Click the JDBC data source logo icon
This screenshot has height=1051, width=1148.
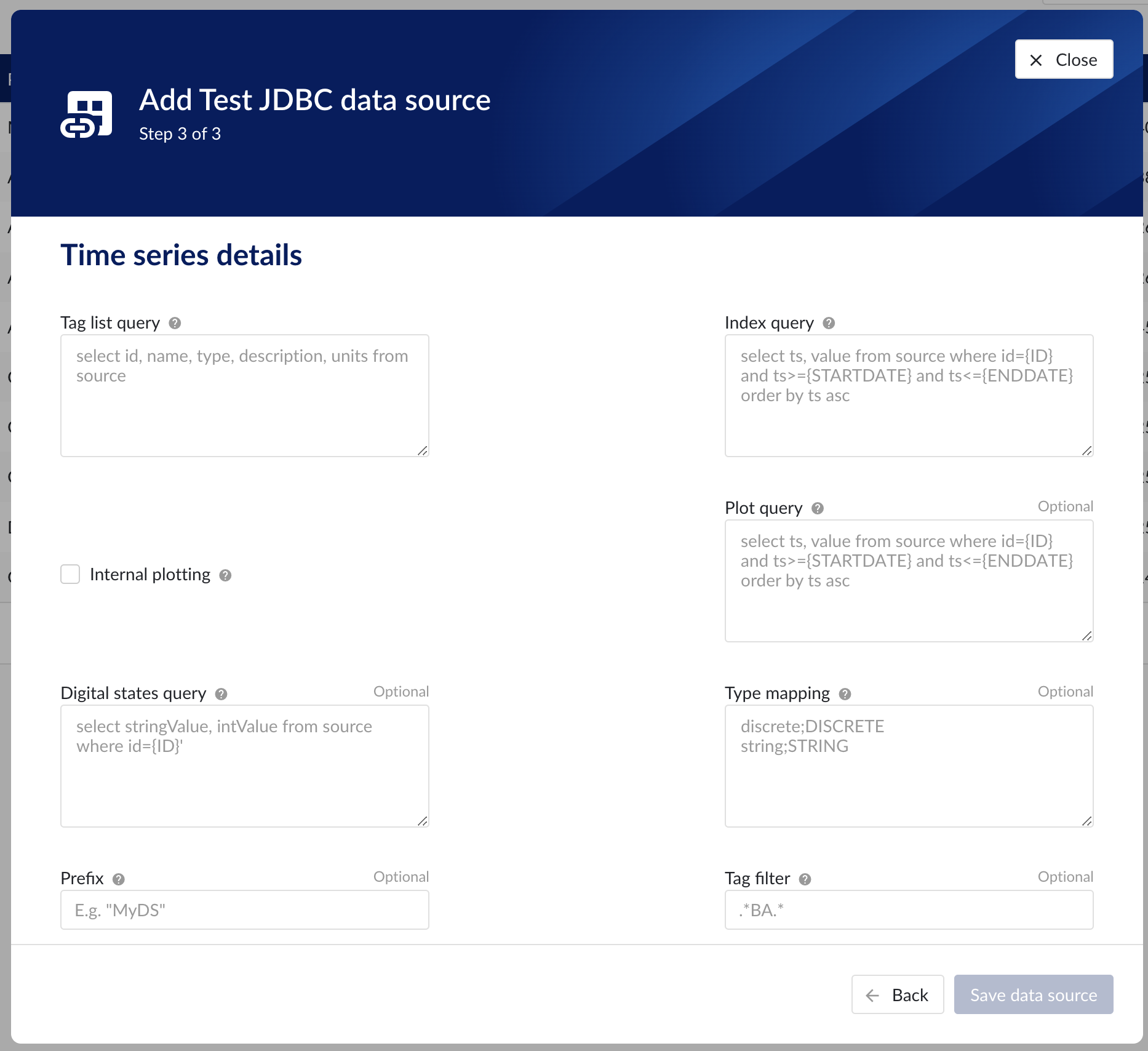coord(87,113)
